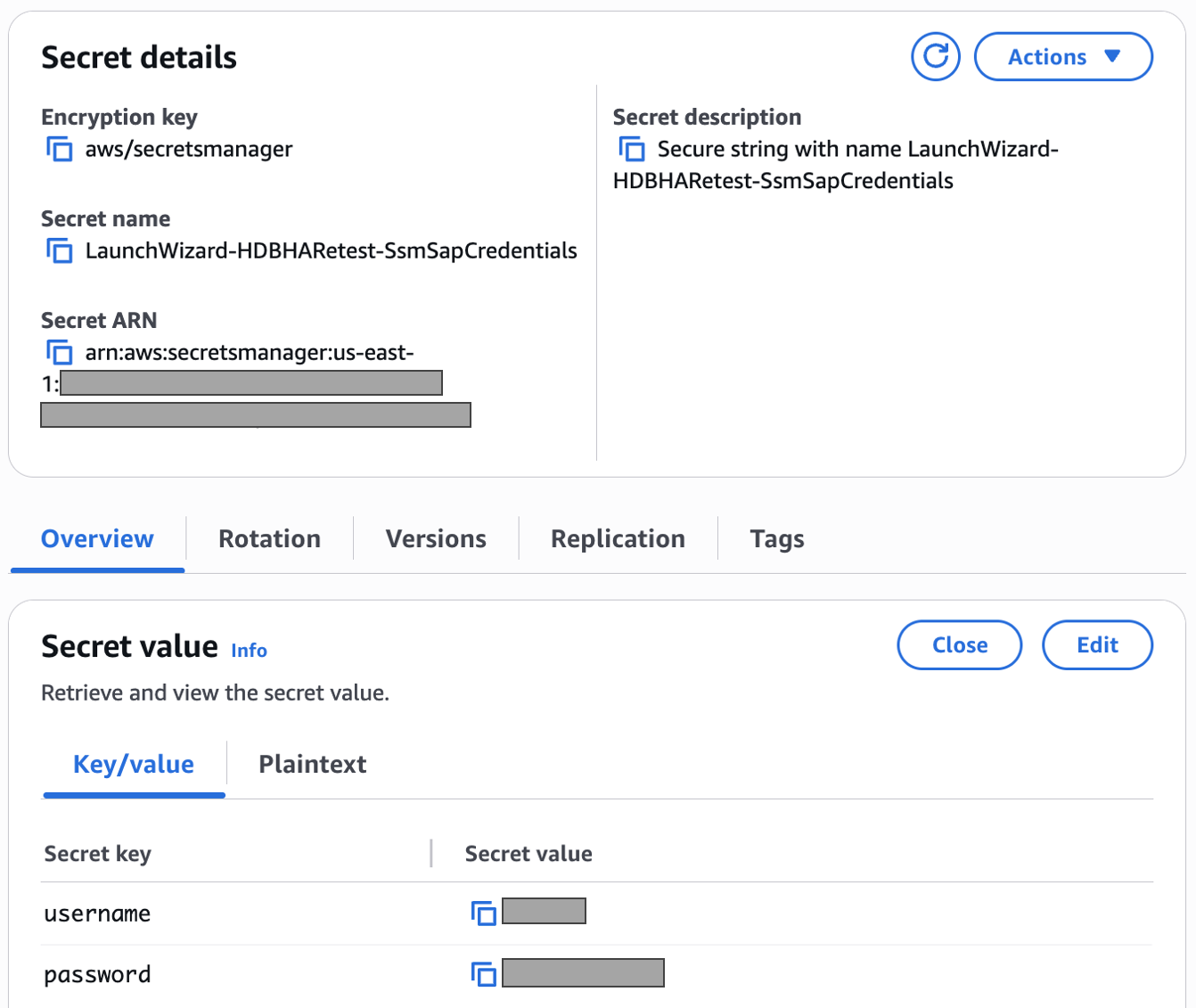This screenshot has width=1196, height=1008.
Task: Open the Info link beside Secret value
Action: tap(249, 651)
